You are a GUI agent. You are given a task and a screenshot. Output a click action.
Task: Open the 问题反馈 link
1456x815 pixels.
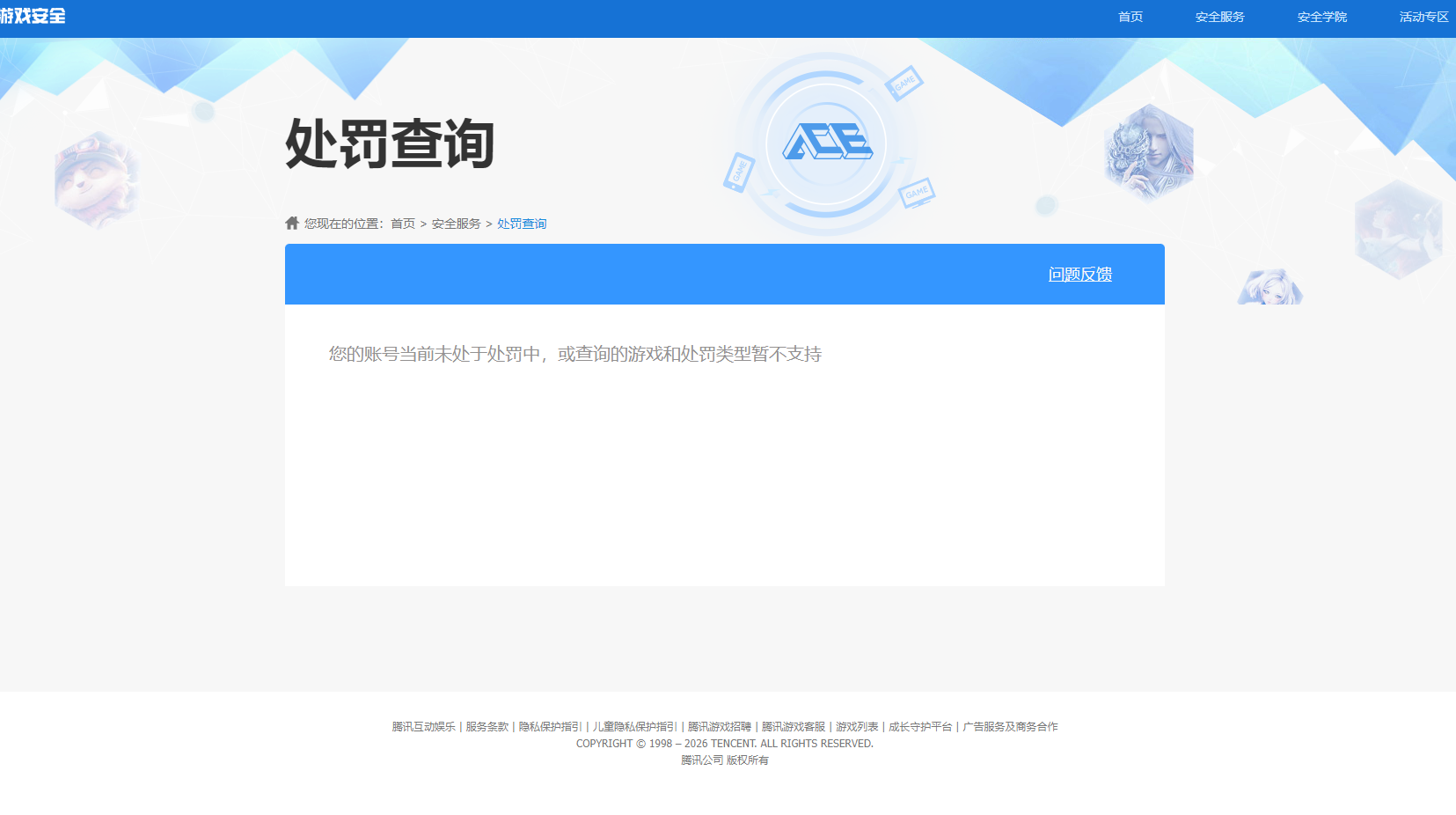coord(1080,275)
